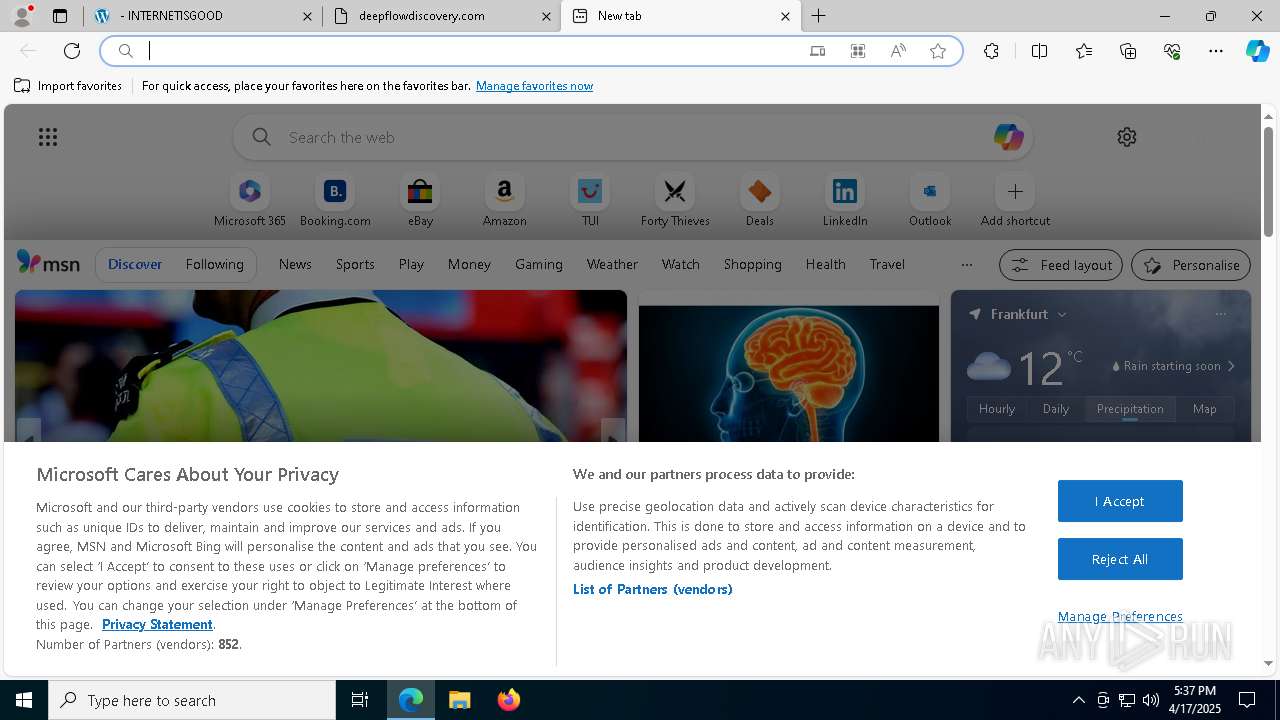Image resolution: width=1280 pixels, height=720 pixels.
Task: Open the Microsoft 365 shortcut
Action: coord(250,201)
